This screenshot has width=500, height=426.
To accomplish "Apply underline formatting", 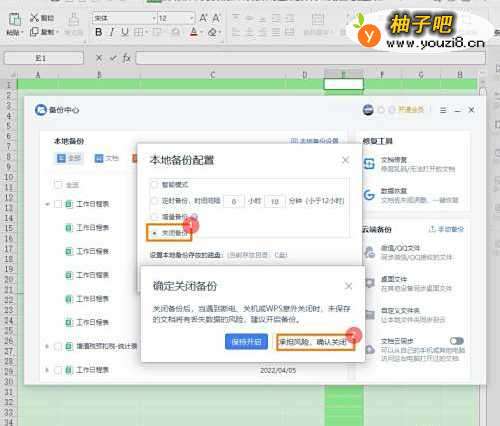I will pyautogui.click(x=125, y=32).
